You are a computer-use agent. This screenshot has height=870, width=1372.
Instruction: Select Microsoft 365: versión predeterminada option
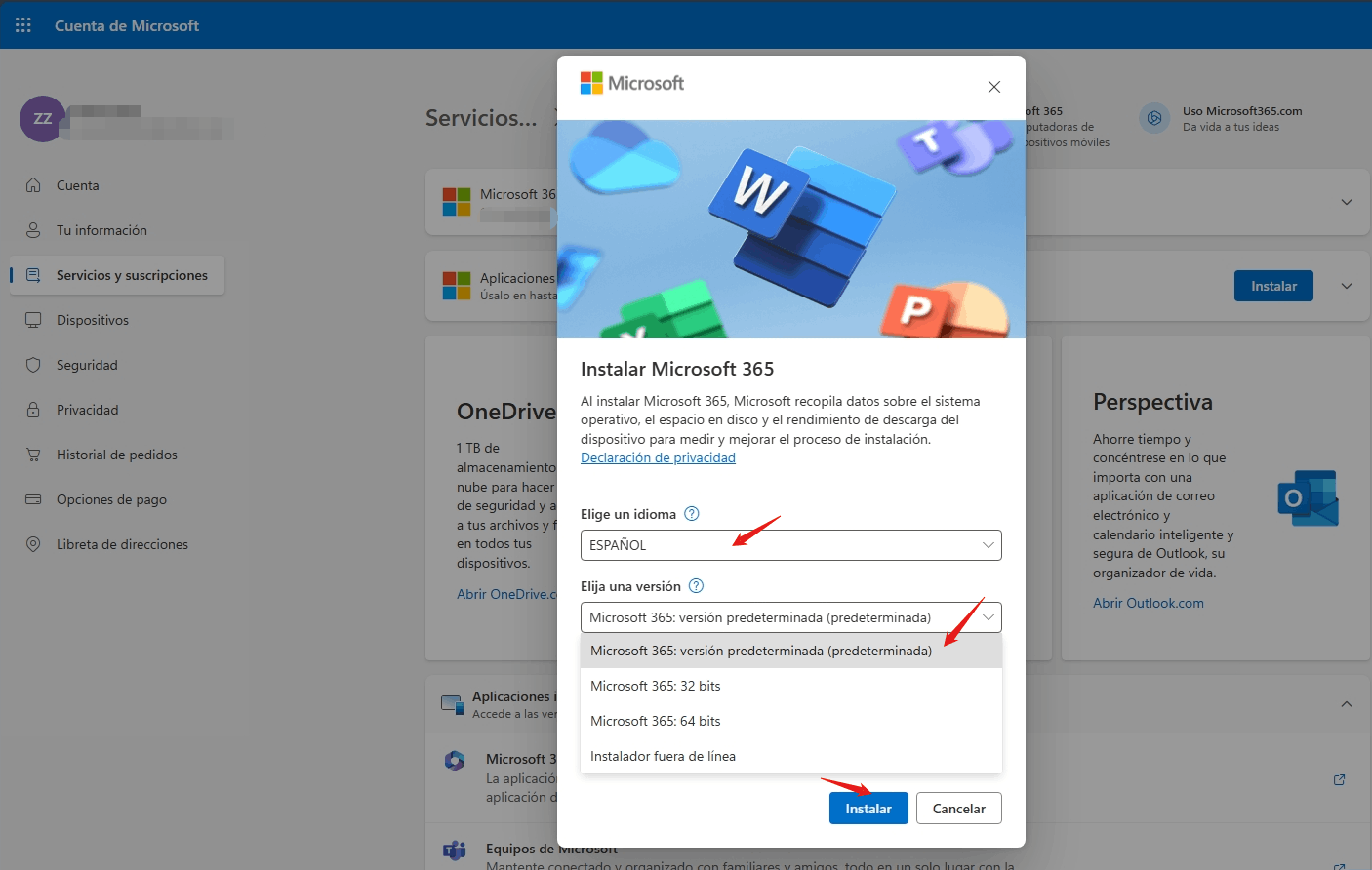pyautogui.click(x=791, y=651)
